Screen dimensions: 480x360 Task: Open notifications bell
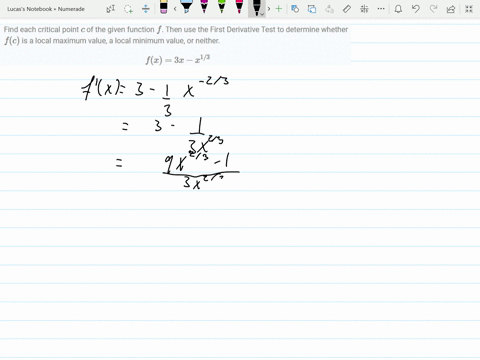[398, 9]
